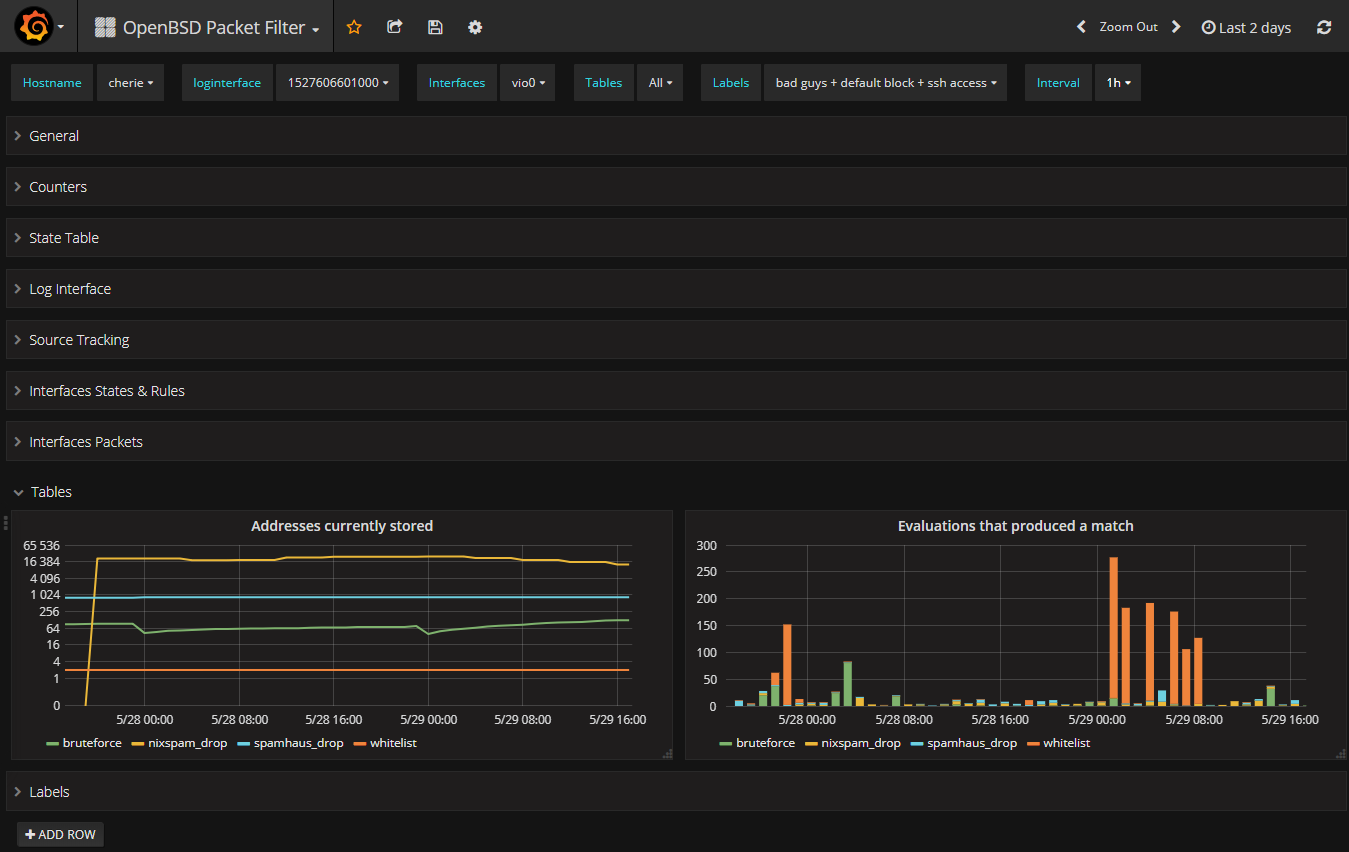Open the Last 2 days time picker
1349x852 pixels.
[1246, 28]
